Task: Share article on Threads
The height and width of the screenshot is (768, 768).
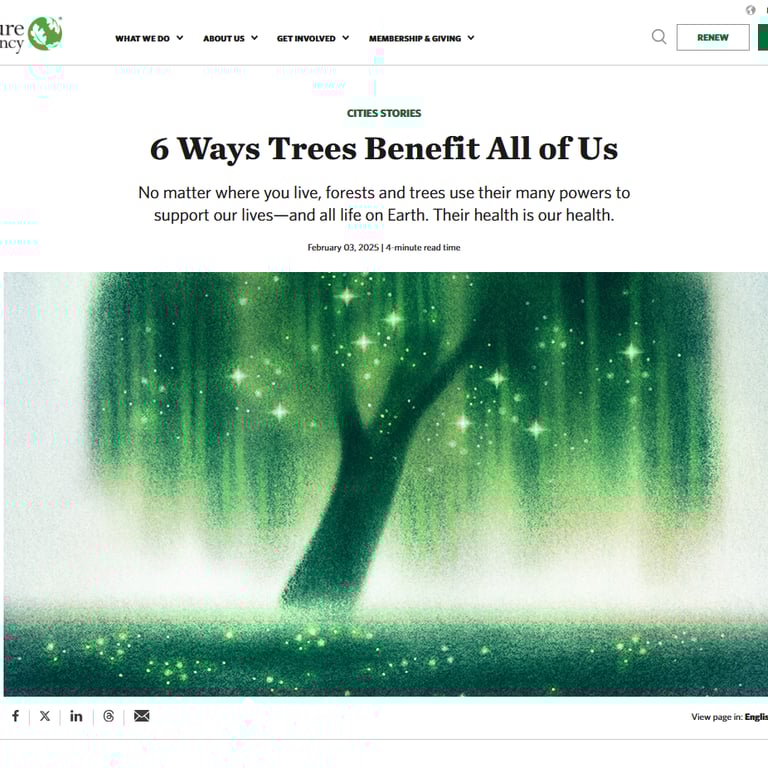Action: tap(109, 716)
